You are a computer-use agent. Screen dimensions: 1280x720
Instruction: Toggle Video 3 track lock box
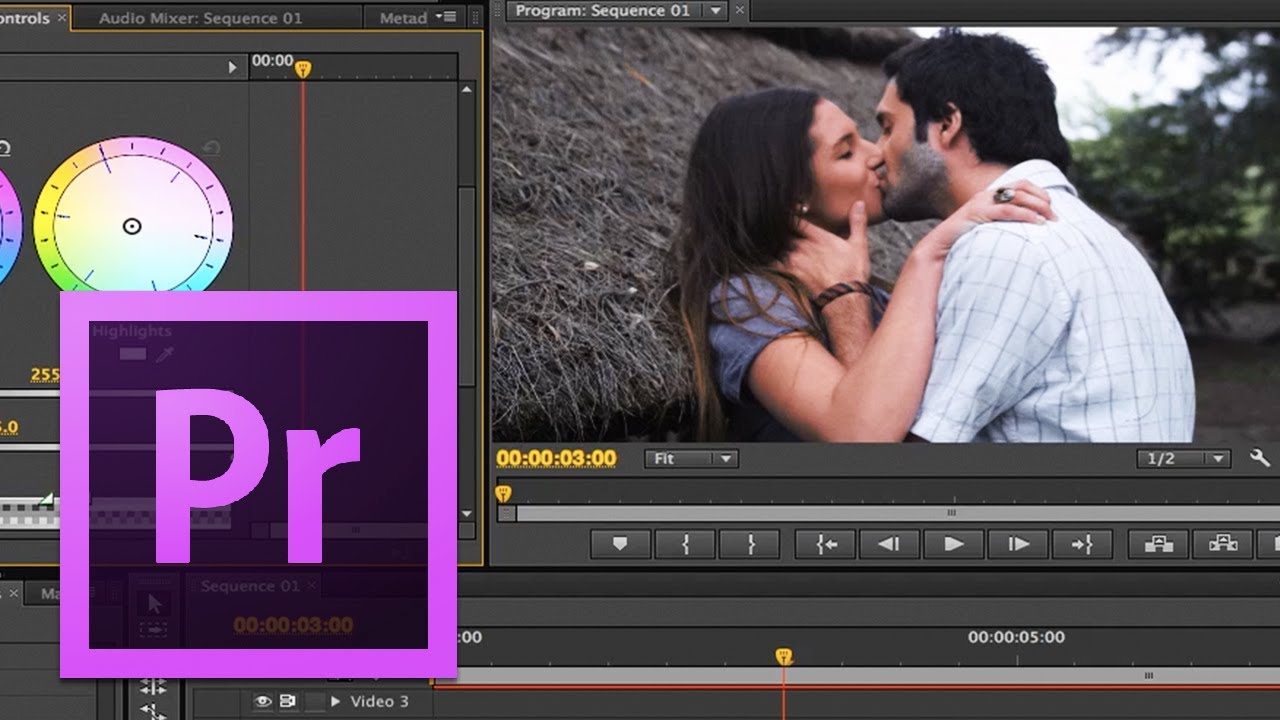(x=314, y=701)
